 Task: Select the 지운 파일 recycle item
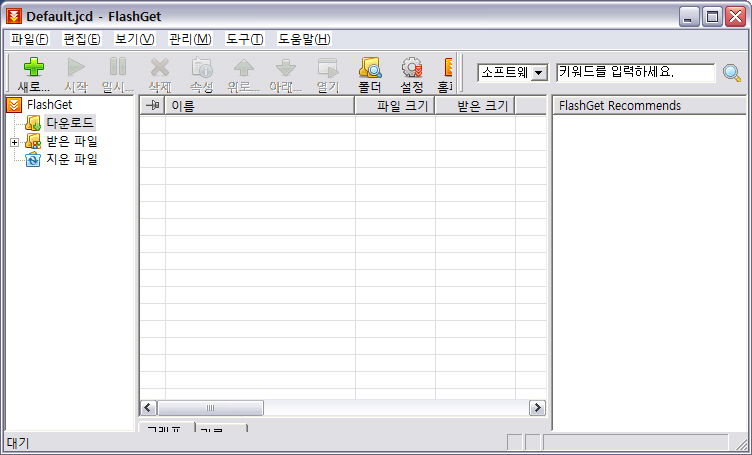point(61,159)
